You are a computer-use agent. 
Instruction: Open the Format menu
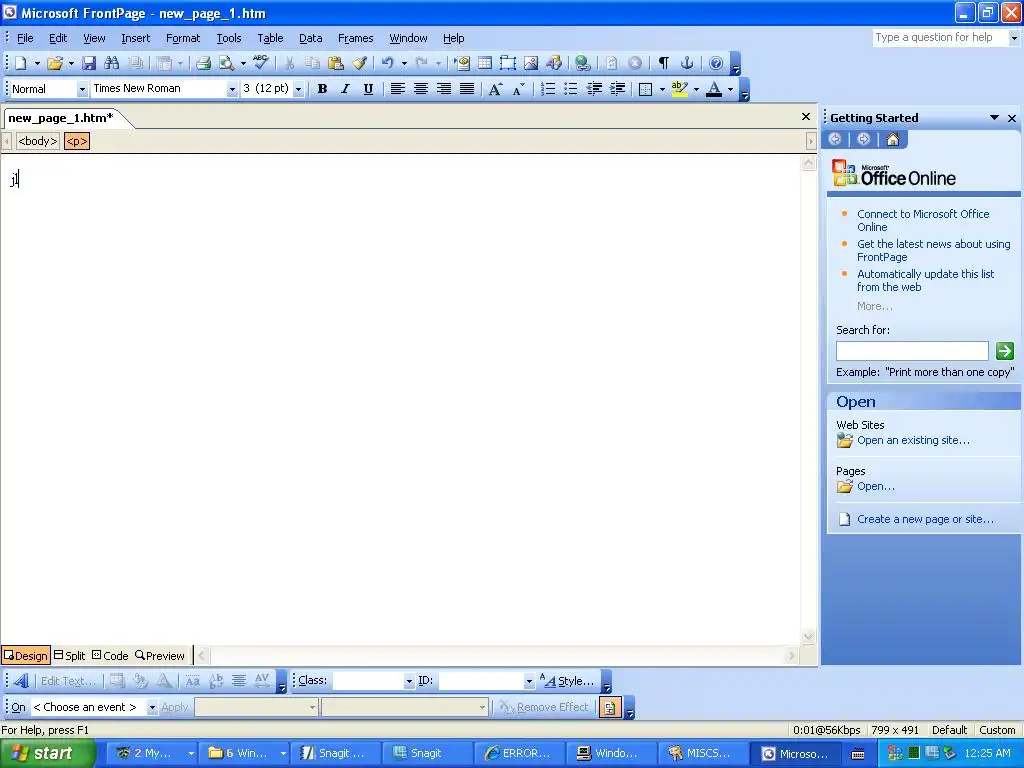[183, 38]
